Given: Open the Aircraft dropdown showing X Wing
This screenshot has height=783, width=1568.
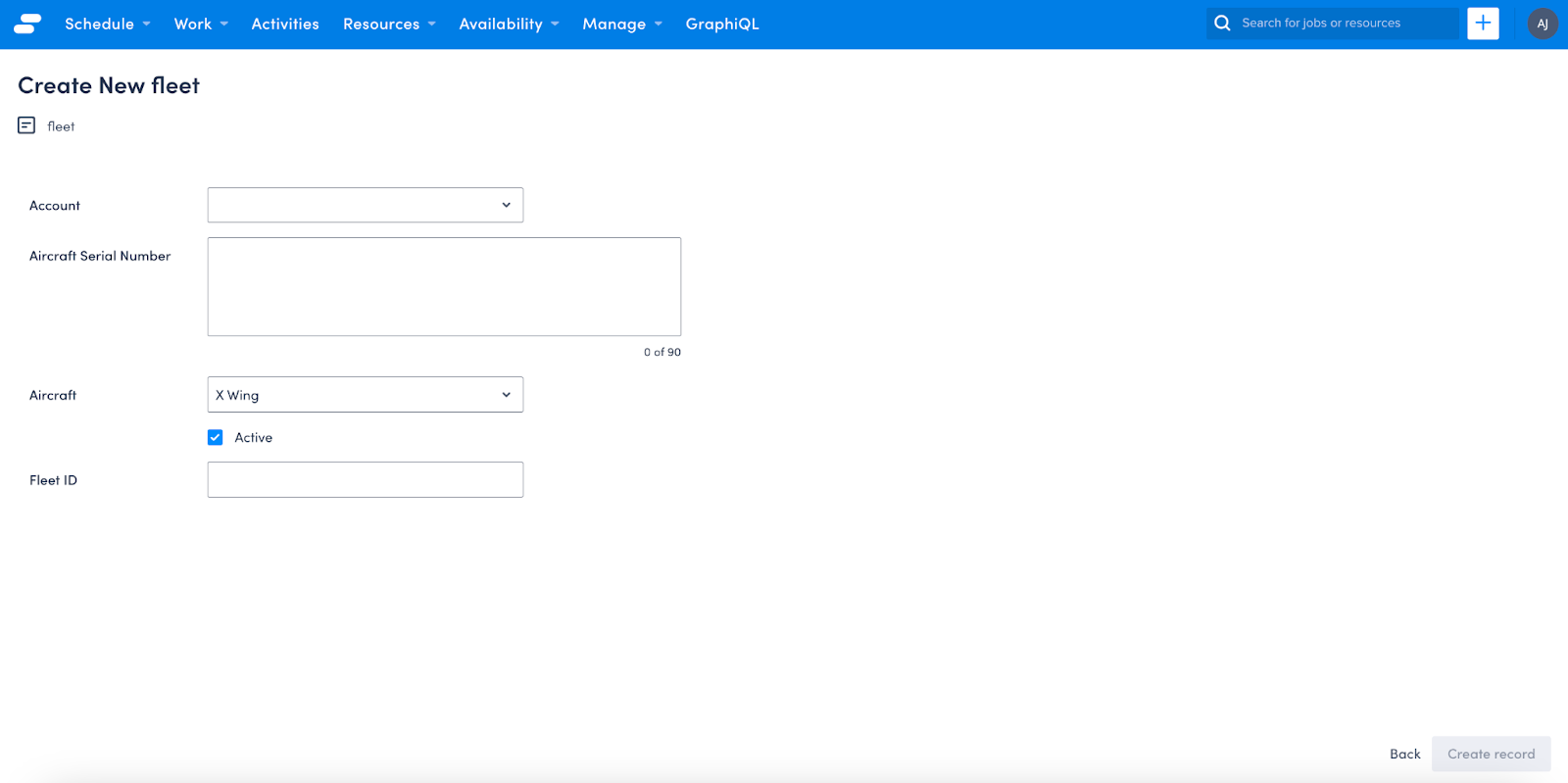Looking at the screenshot, I should (x=366, y=395).
